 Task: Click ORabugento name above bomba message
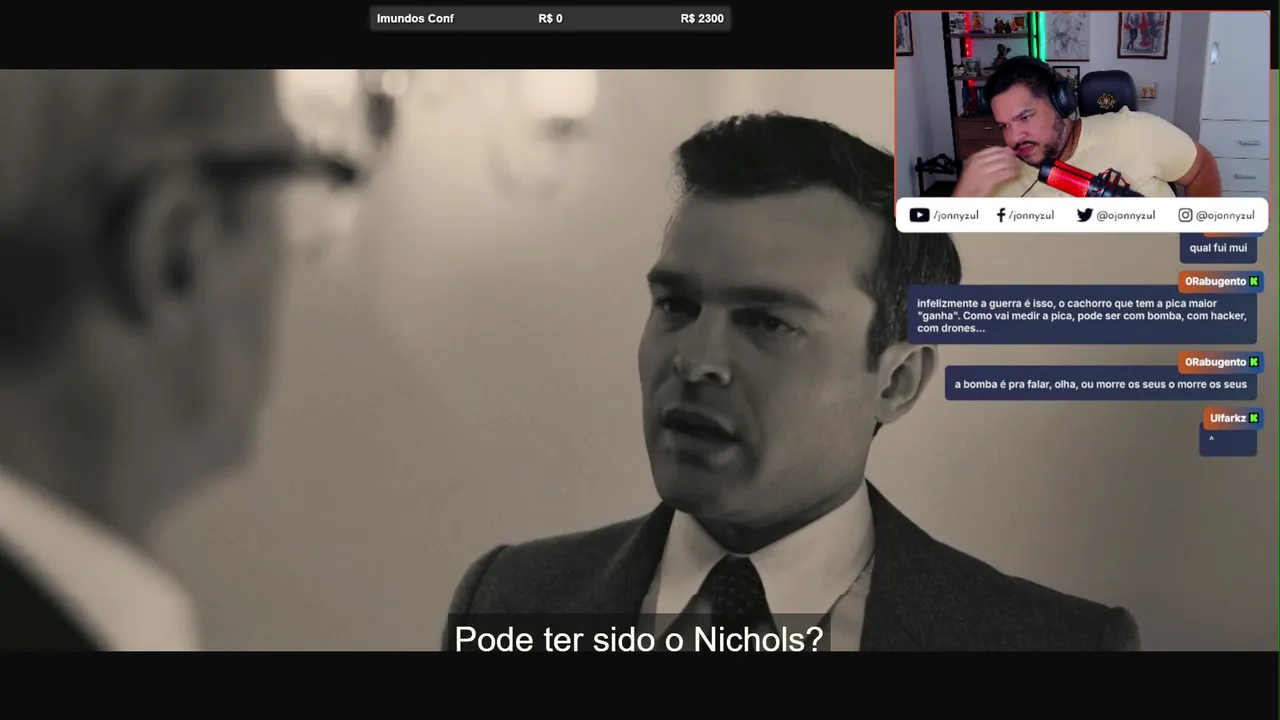tap(1215, 362)
